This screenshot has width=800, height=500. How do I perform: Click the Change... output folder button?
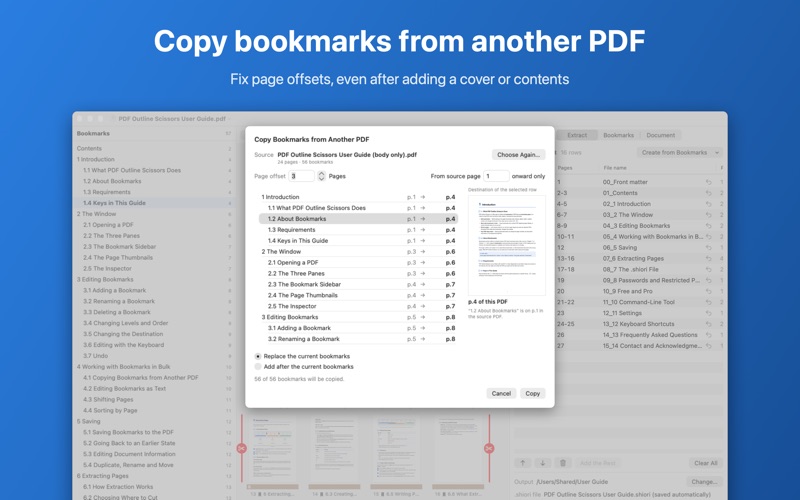pyautogui.click(x=704, y=482)
